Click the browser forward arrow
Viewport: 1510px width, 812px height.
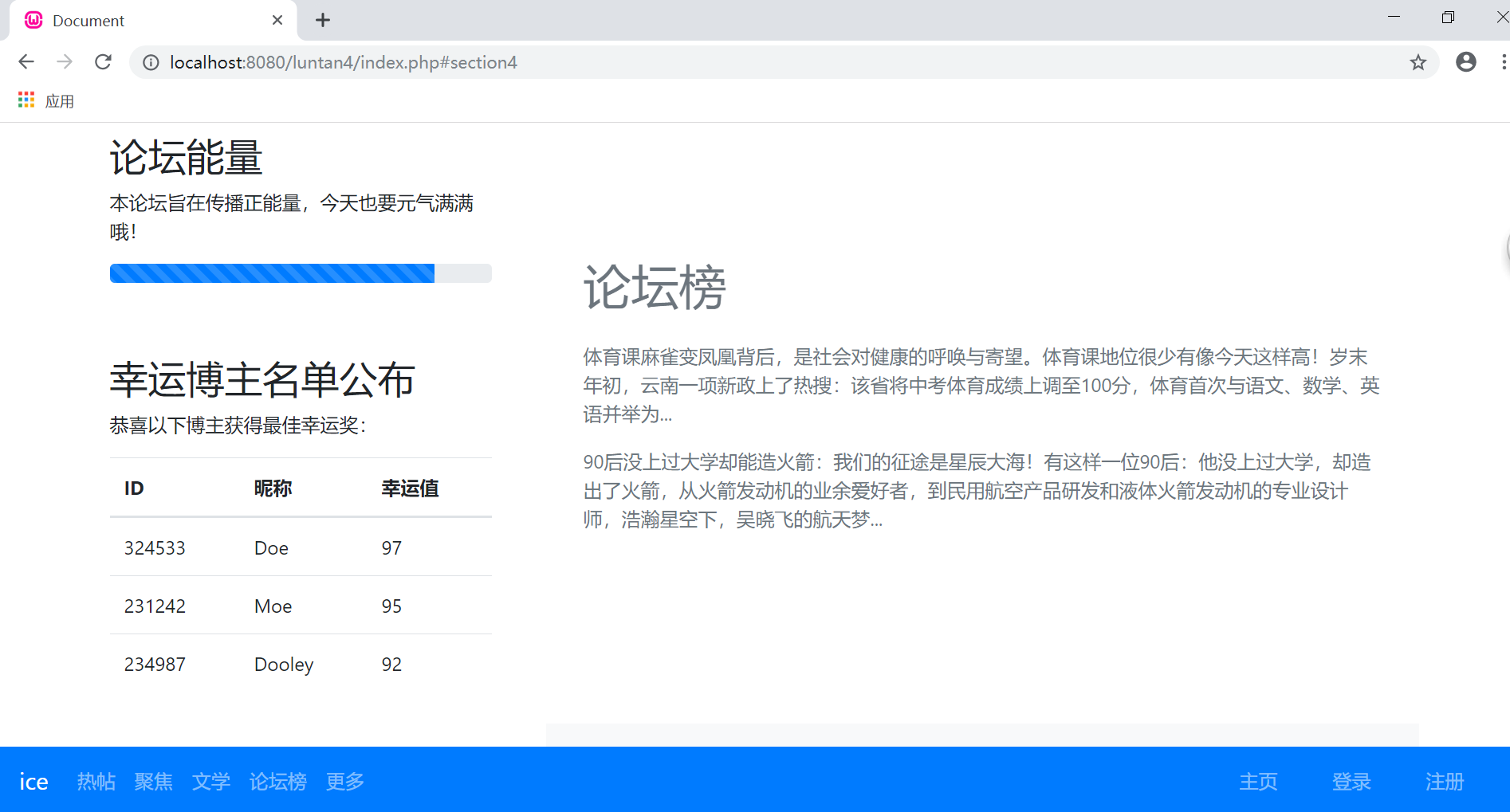tap(65, 61)
